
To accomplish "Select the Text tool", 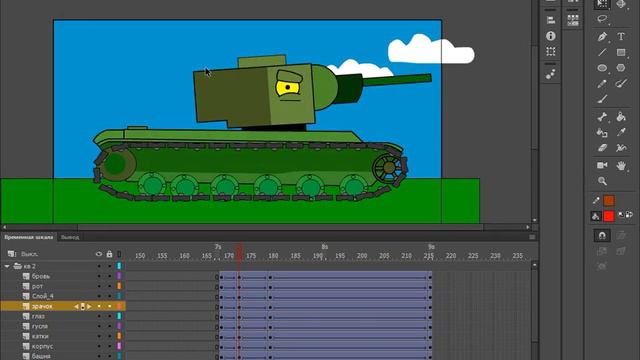I will tap(621, 37).
